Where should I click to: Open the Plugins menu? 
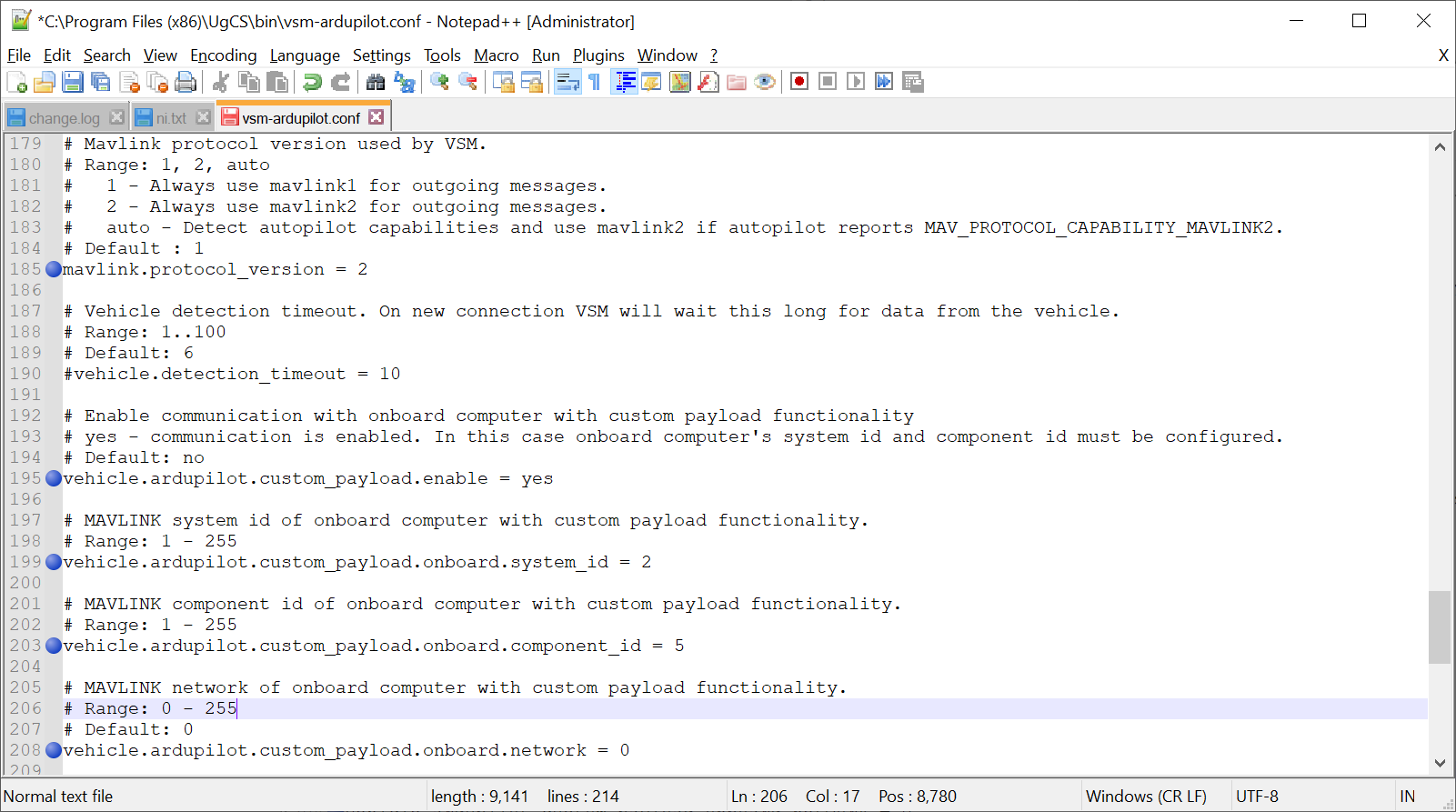[597, 55]
